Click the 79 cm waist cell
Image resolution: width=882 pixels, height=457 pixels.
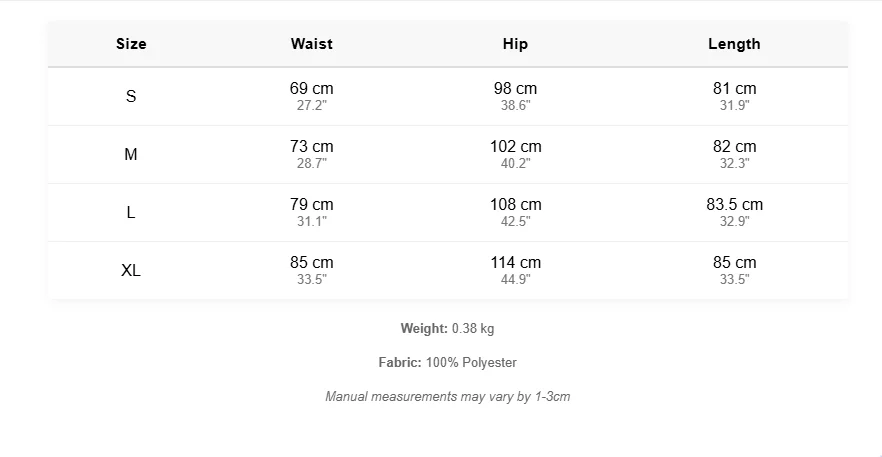point(311,205)
